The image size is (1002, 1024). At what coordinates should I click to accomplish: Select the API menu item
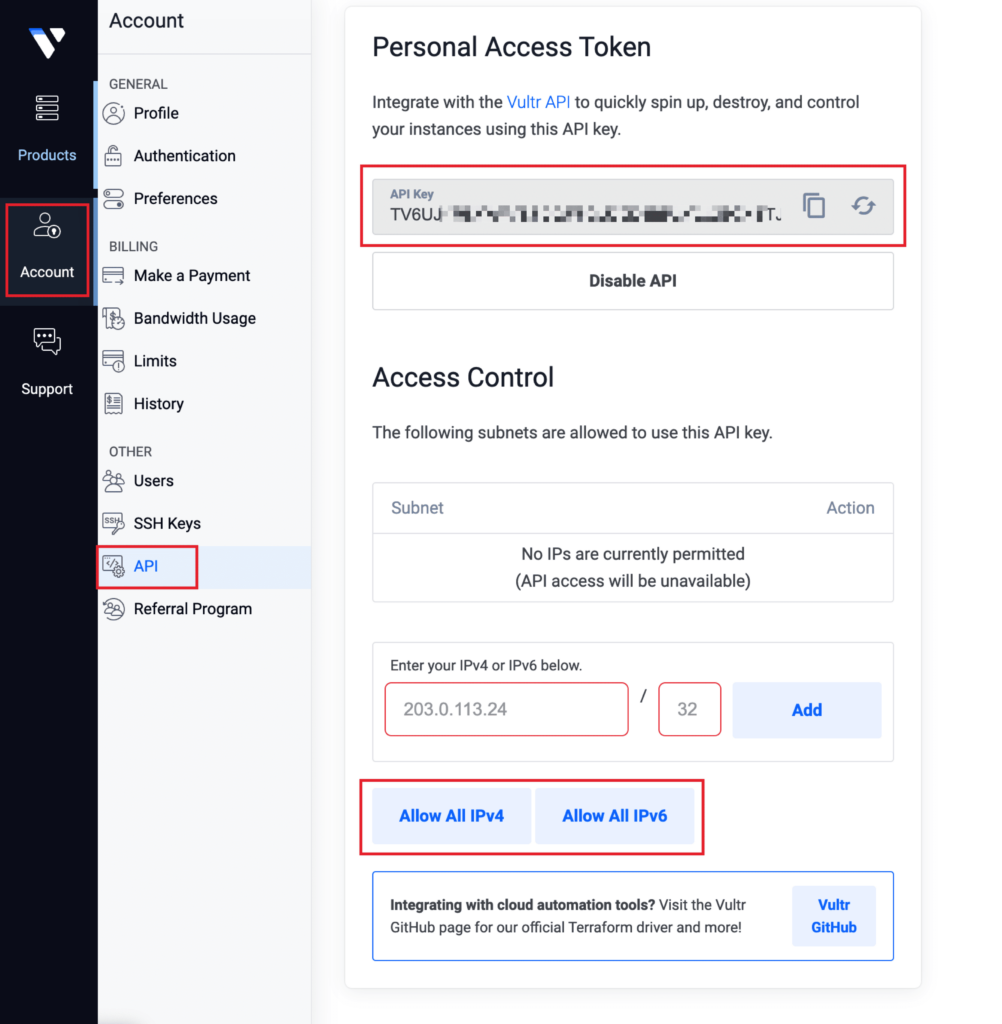[146, 566]
